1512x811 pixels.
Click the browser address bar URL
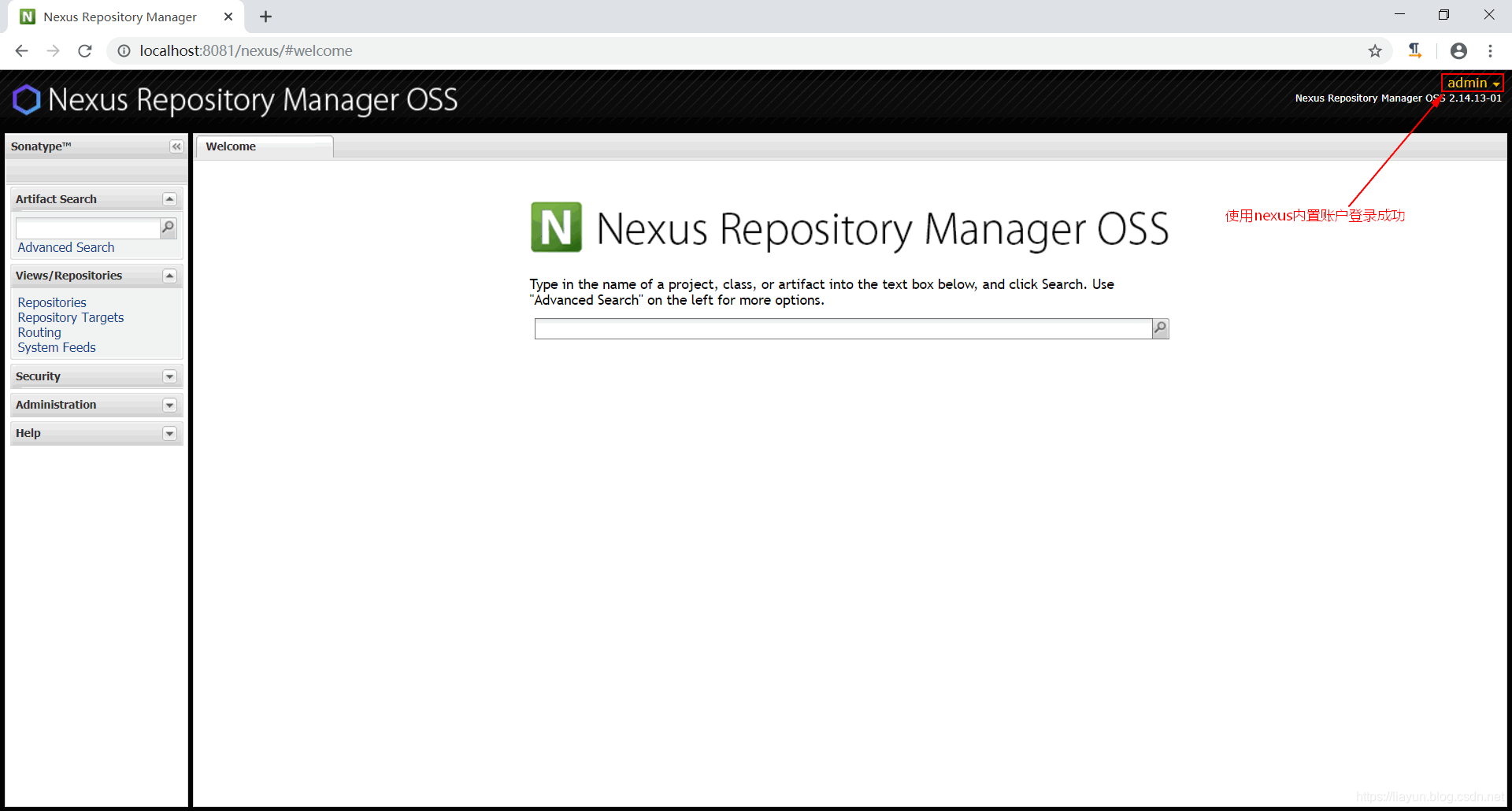pyautogui.click(x=246, y=51)
